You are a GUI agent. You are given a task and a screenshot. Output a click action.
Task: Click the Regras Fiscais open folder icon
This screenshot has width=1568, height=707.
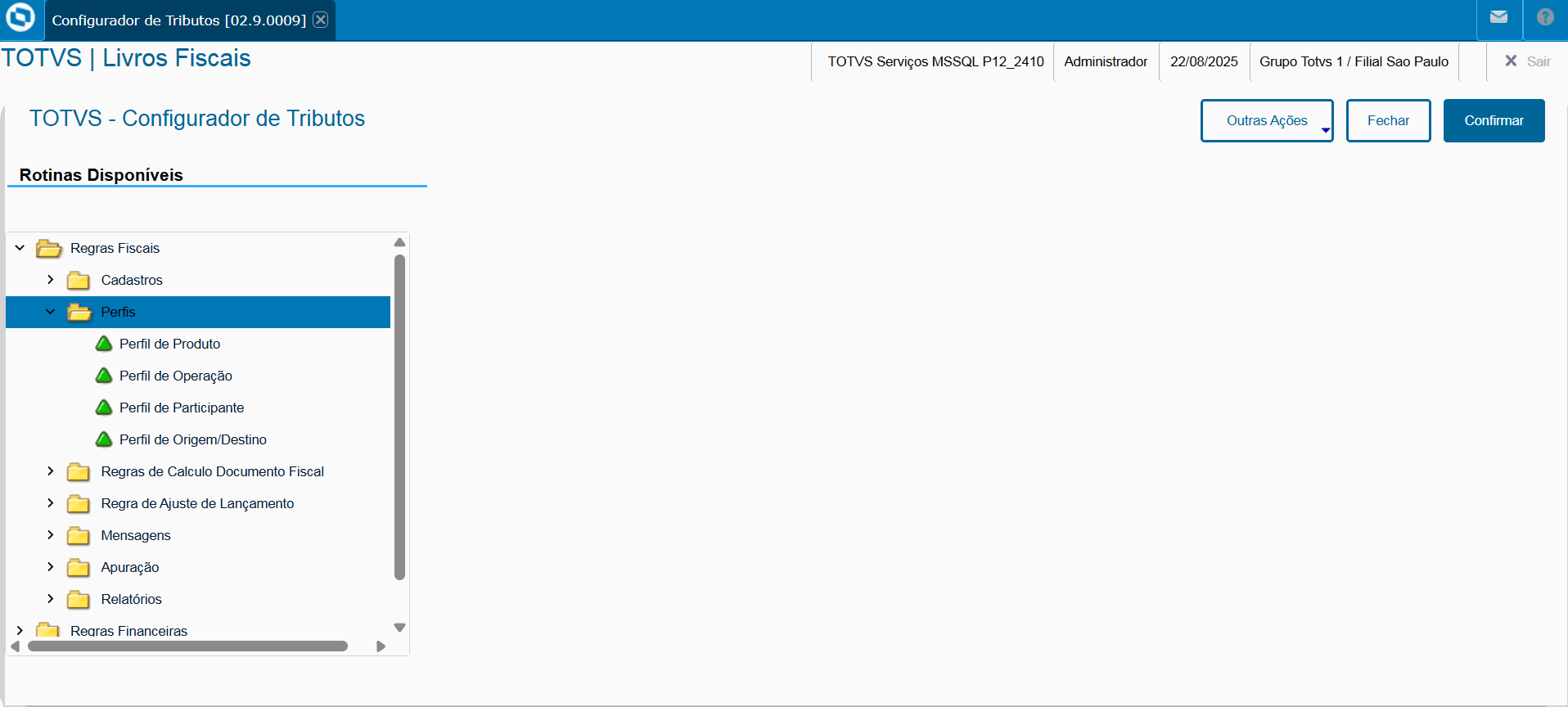pos(49,248)
